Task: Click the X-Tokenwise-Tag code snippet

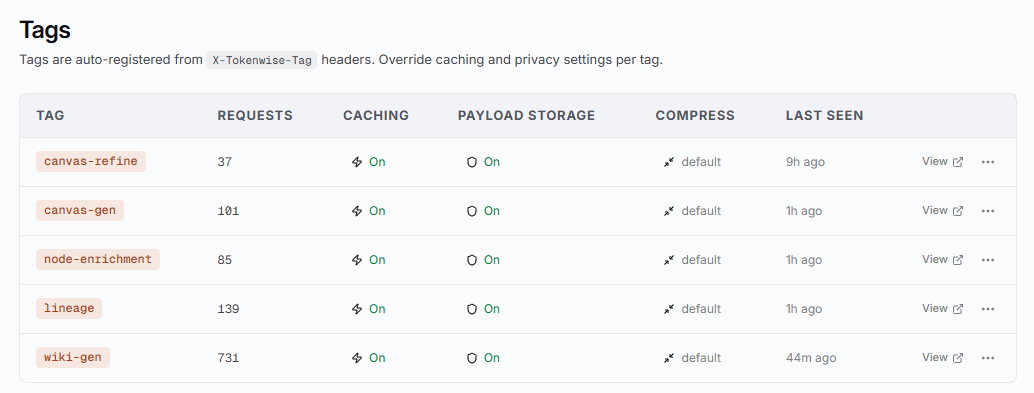Action: pos(262,60)
